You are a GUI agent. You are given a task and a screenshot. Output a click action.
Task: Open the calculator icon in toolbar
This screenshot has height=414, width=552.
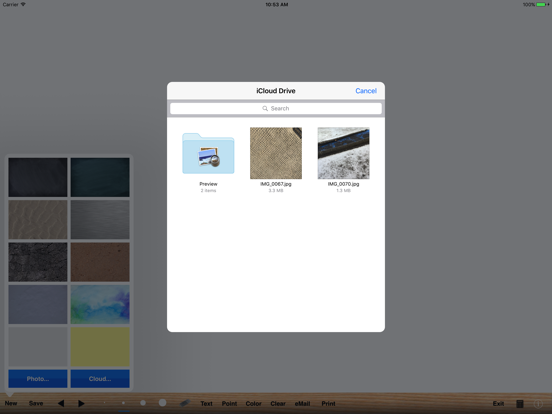click(x=520, y=403)
